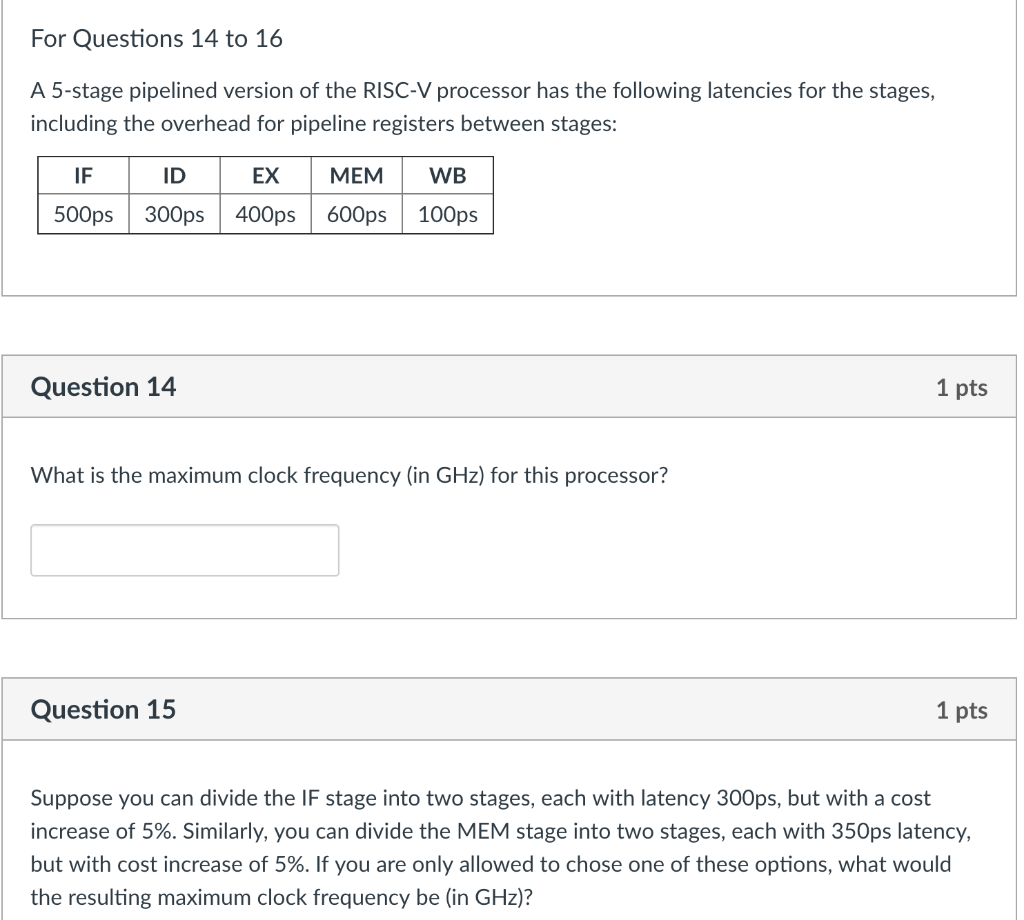The image size is (1024, 920).
Task: Click the Question 14 header bar
Action: [x=512, y=387]
